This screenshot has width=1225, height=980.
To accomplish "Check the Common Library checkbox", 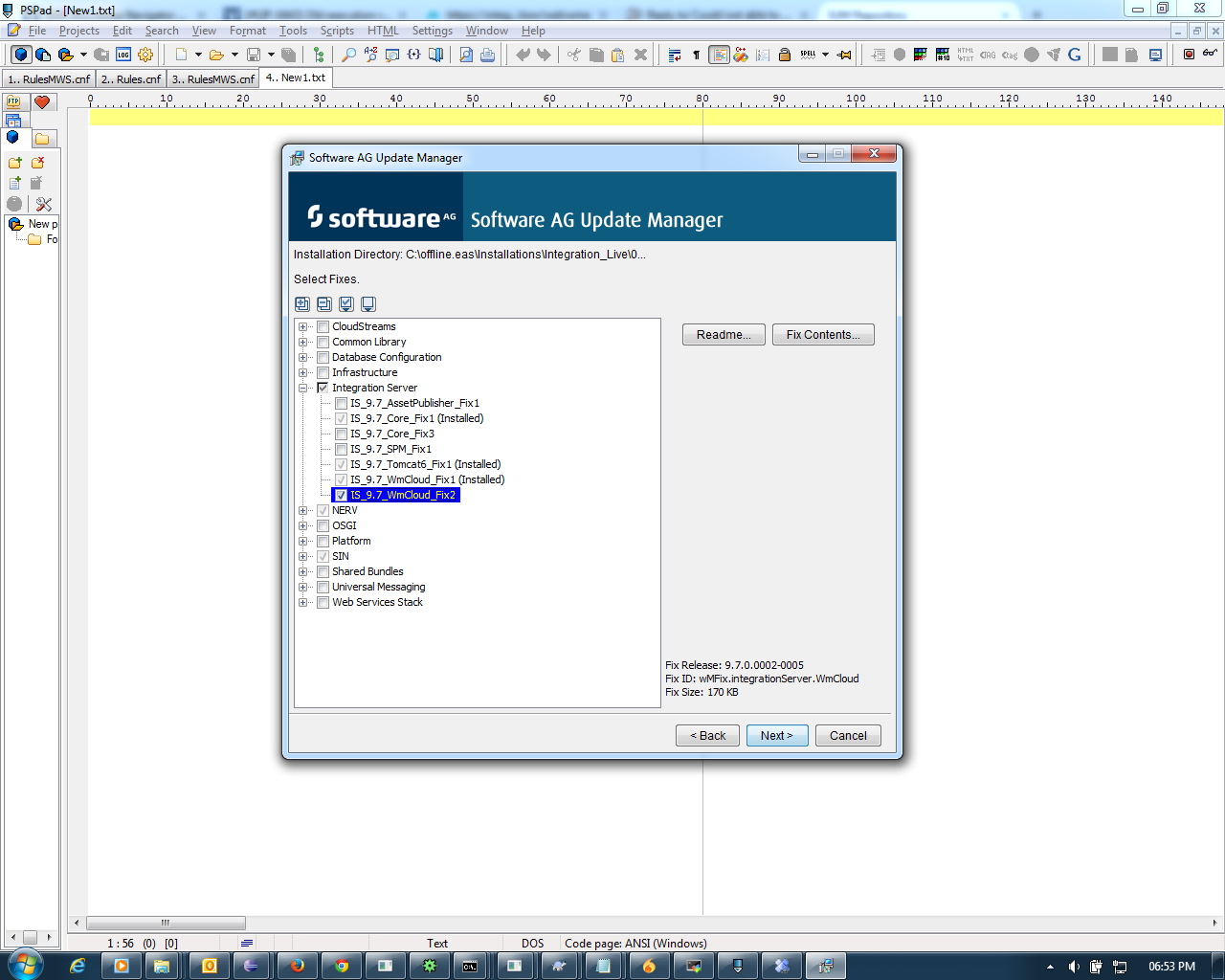I will point(323,342).
